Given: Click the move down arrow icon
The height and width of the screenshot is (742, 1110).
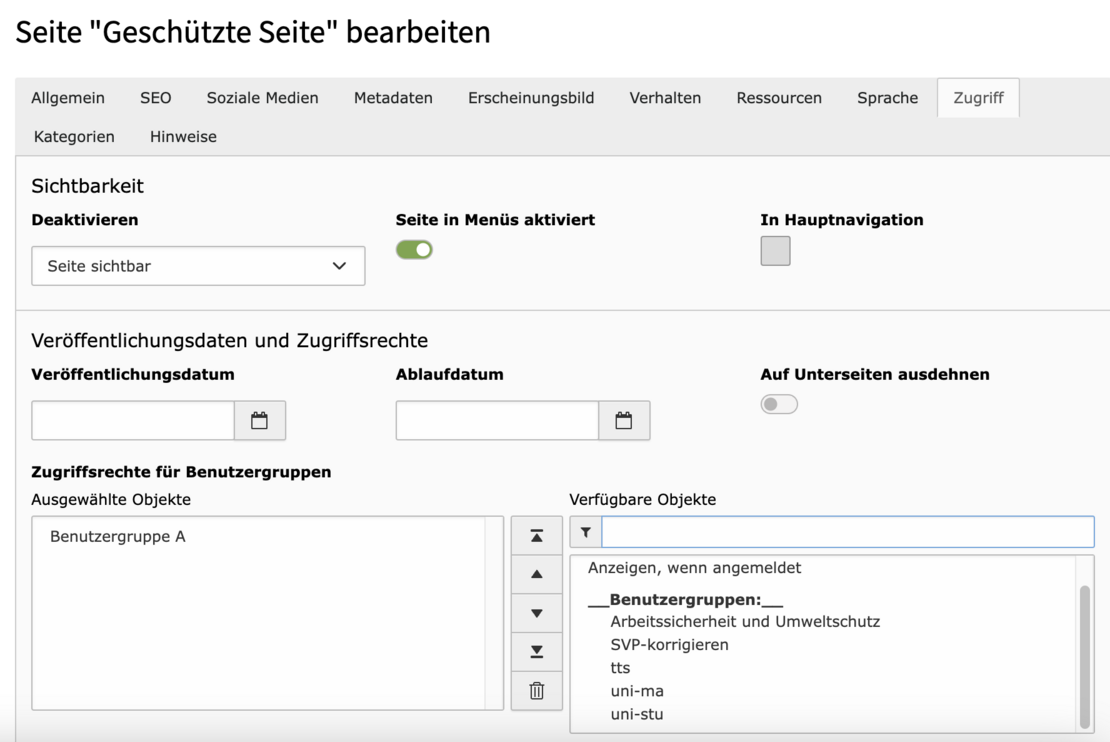Looking at the screenshot, I should (x=537, y=613).
